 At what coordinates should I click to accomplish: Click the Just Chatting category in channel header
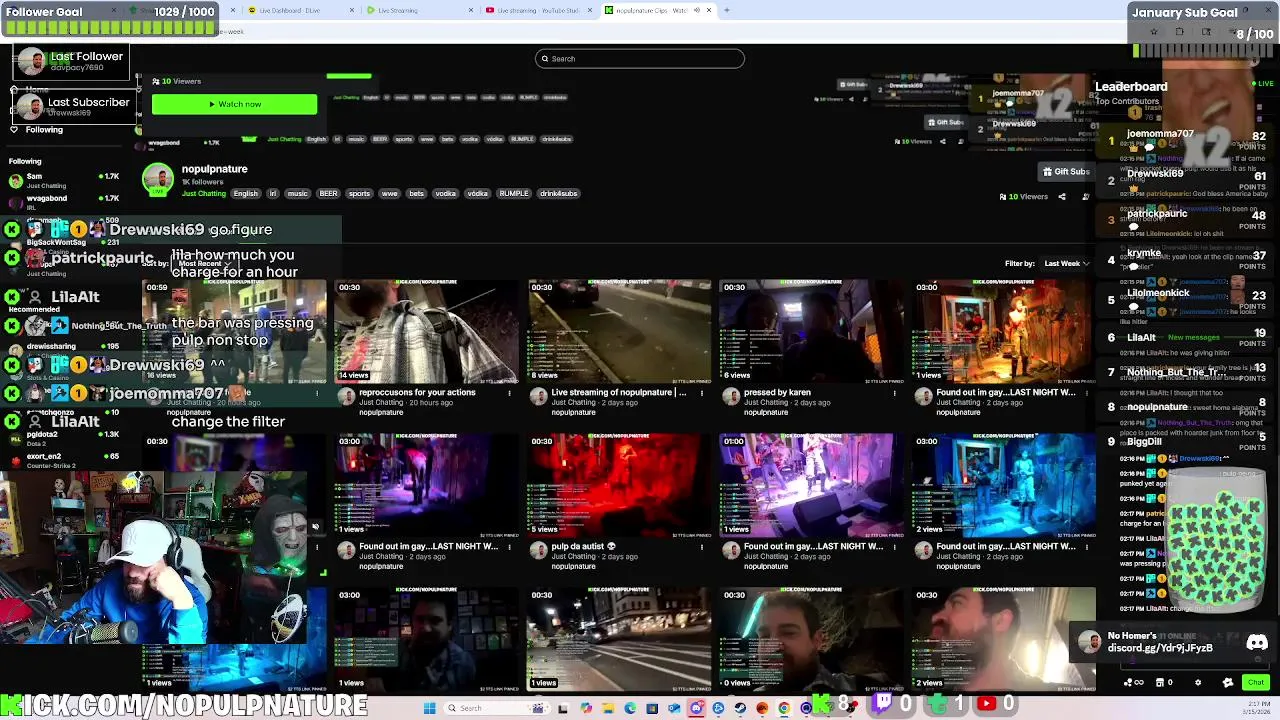coord(204,194)
